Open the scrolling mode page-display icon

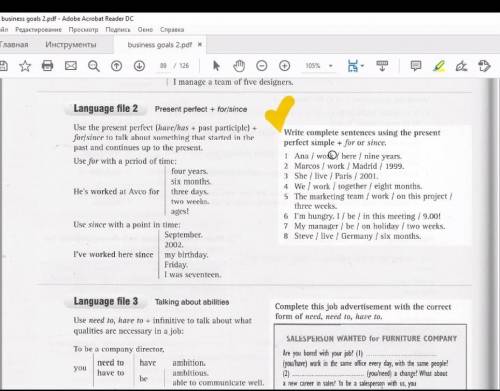click(x=382, y=66)
